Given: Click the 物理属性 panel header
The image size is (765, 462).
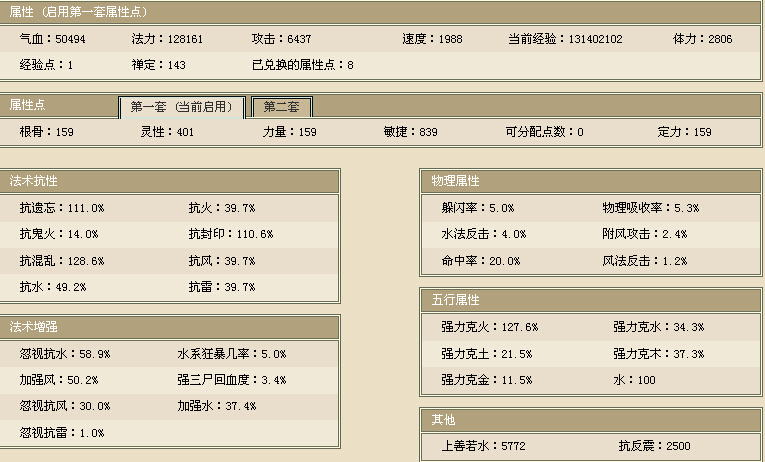Looking at the screenshot, I should click(455, 181).
